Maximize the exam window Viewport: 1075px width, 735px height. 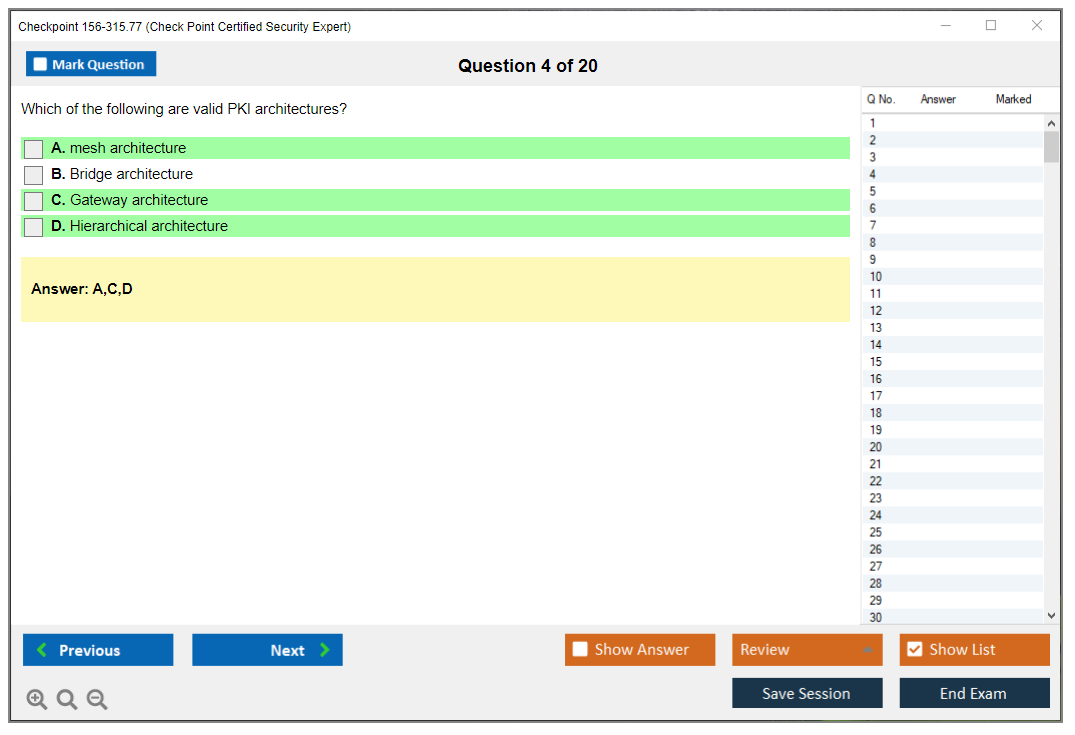(990, 26)
